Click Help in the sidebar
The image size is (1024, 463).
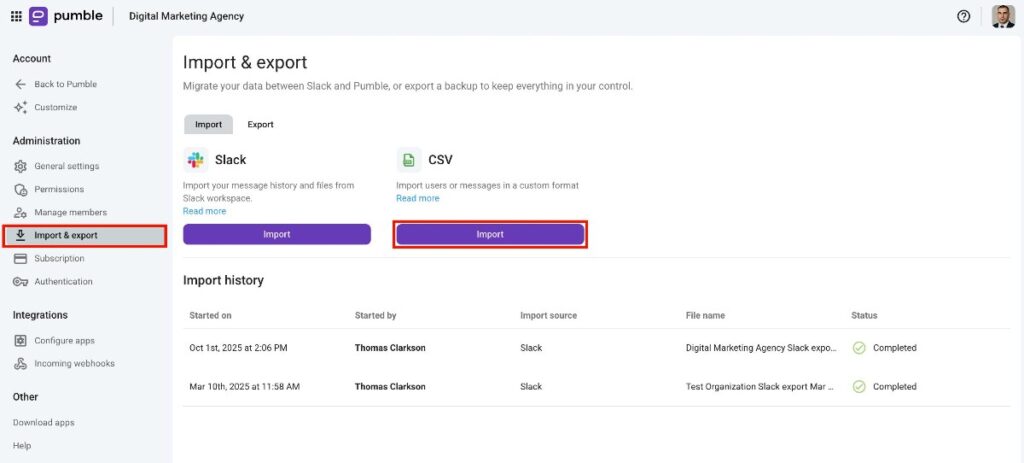click(x=22, y=446)
